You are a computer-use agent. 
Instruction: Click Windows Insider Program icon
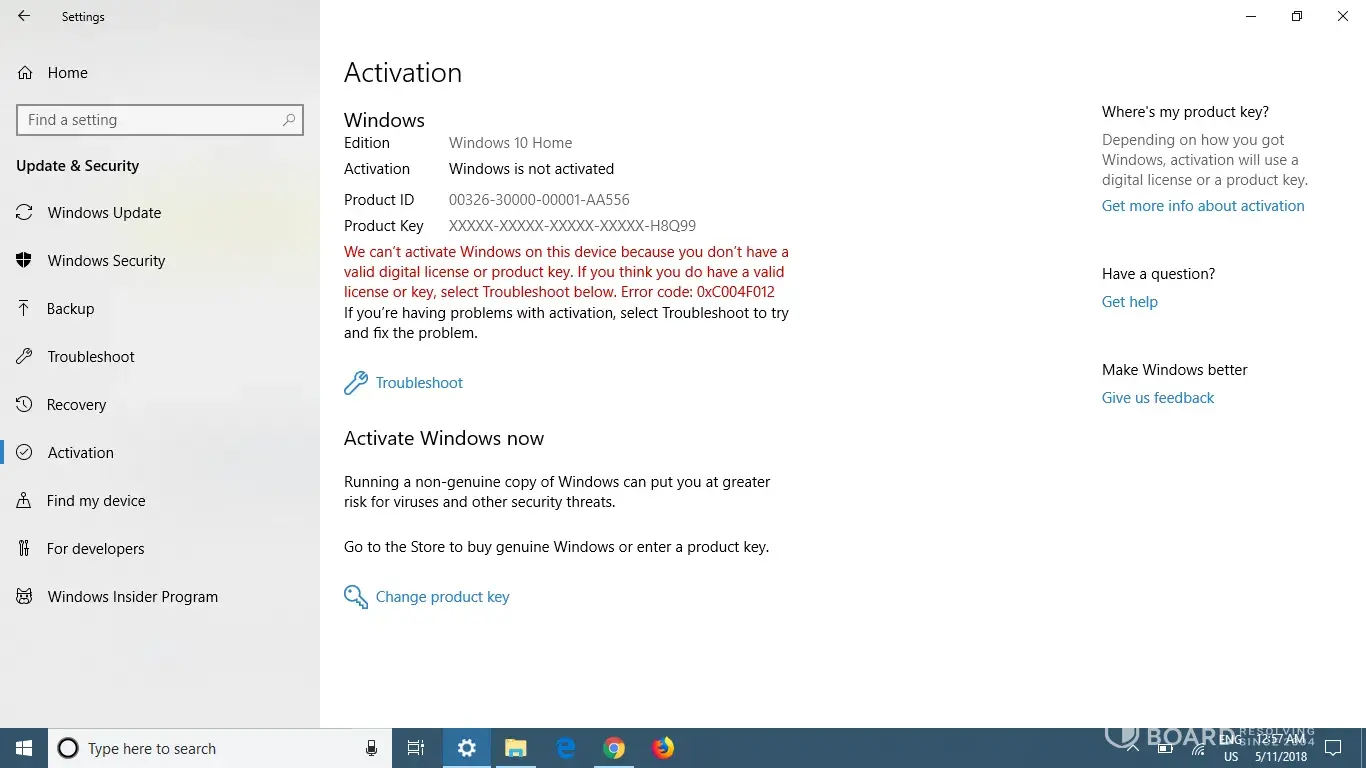click(x=25, y=597)
